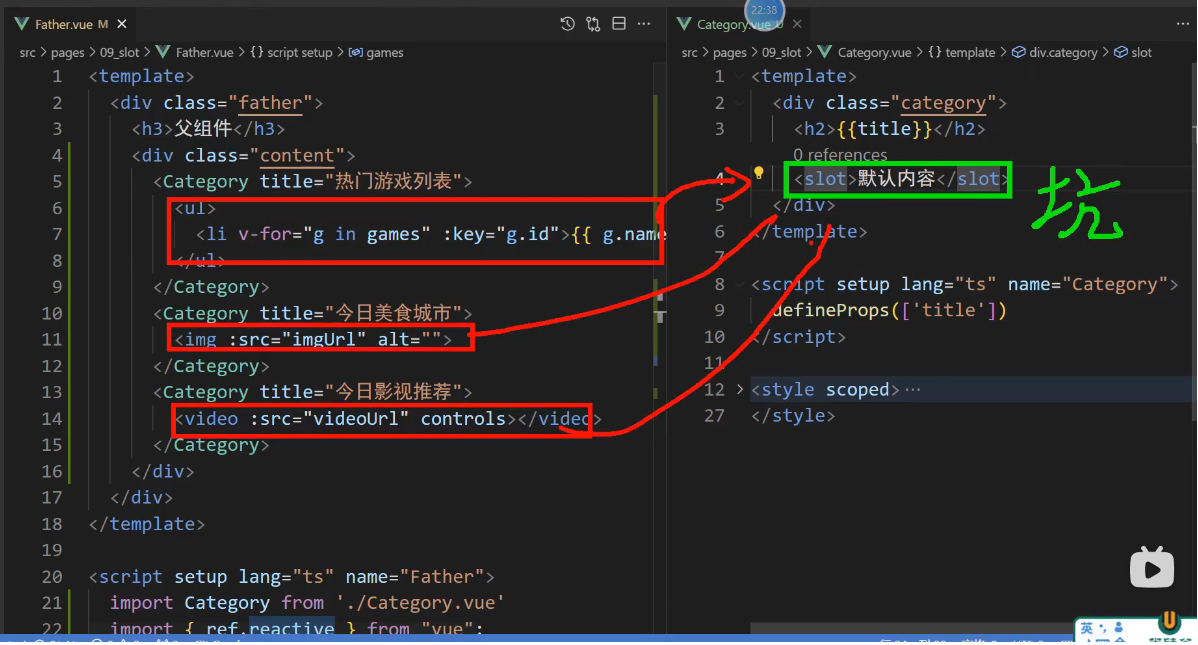Split the Father.vue editor

click(x=619, y=24)
